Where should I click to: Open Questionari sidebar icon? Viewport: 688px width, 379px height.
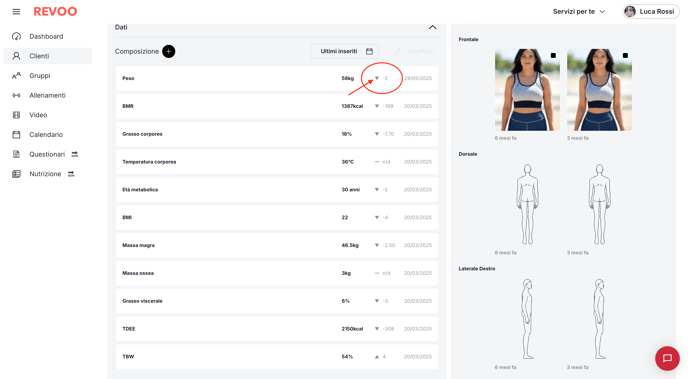[x=16, y=154]
